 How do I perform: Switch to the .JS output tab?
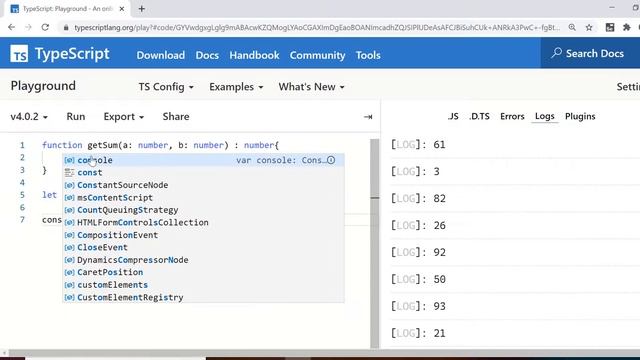point(453,116)
